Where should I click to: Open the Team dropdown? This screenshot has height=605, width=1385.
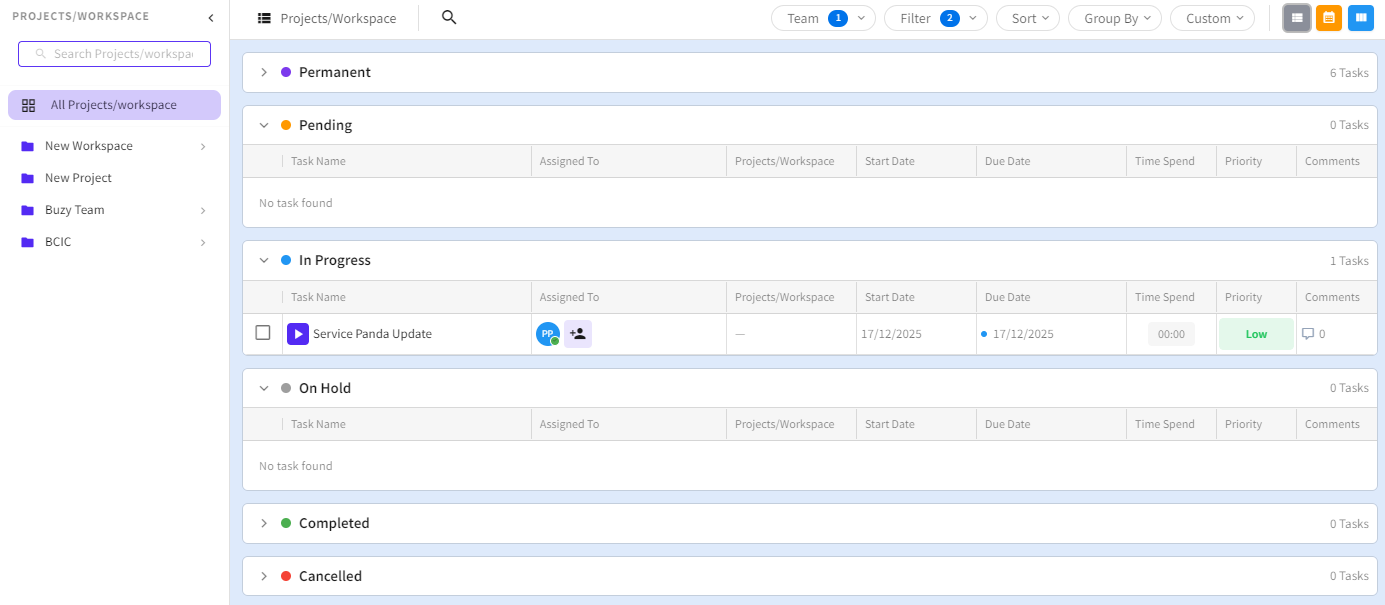pyautogui.click(x=823, y=18)
